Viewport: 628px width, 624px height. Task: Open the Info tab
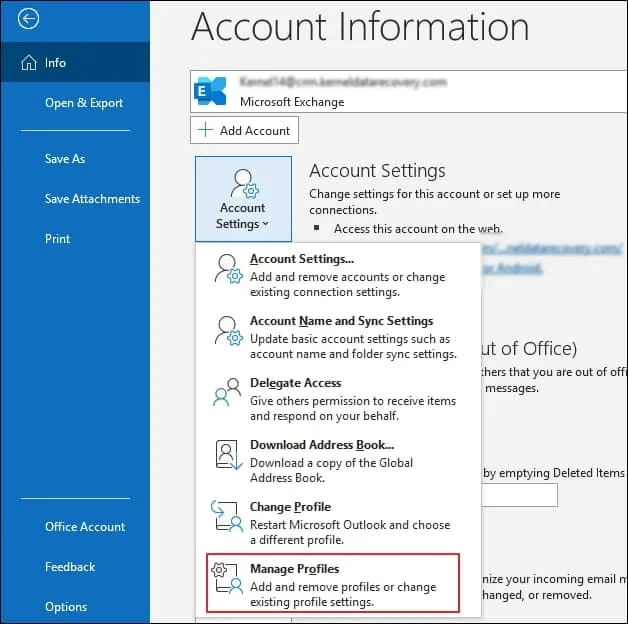point(75,63)
